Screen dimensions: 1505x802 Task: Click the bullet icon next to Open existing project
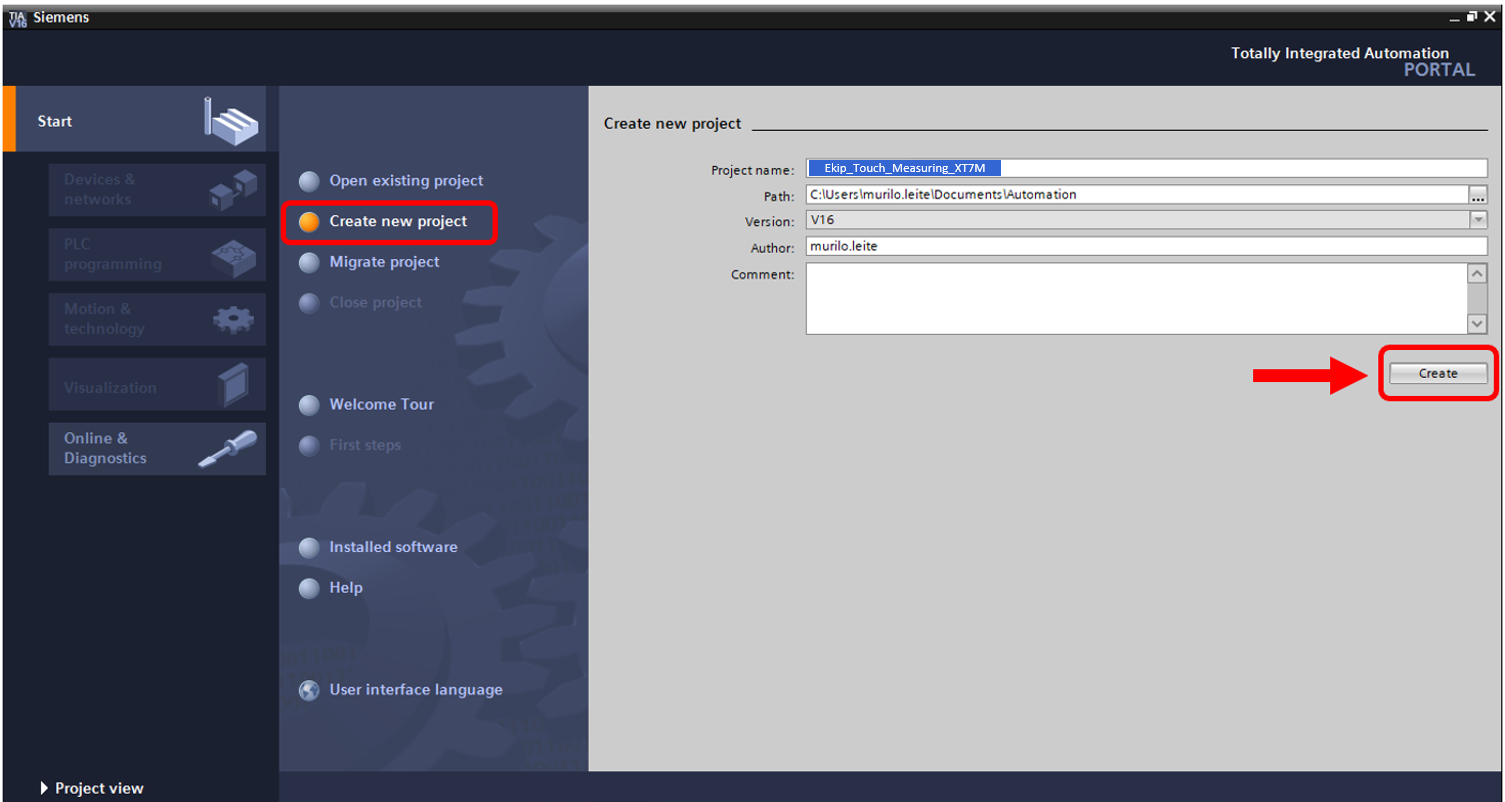coord(310,181)
